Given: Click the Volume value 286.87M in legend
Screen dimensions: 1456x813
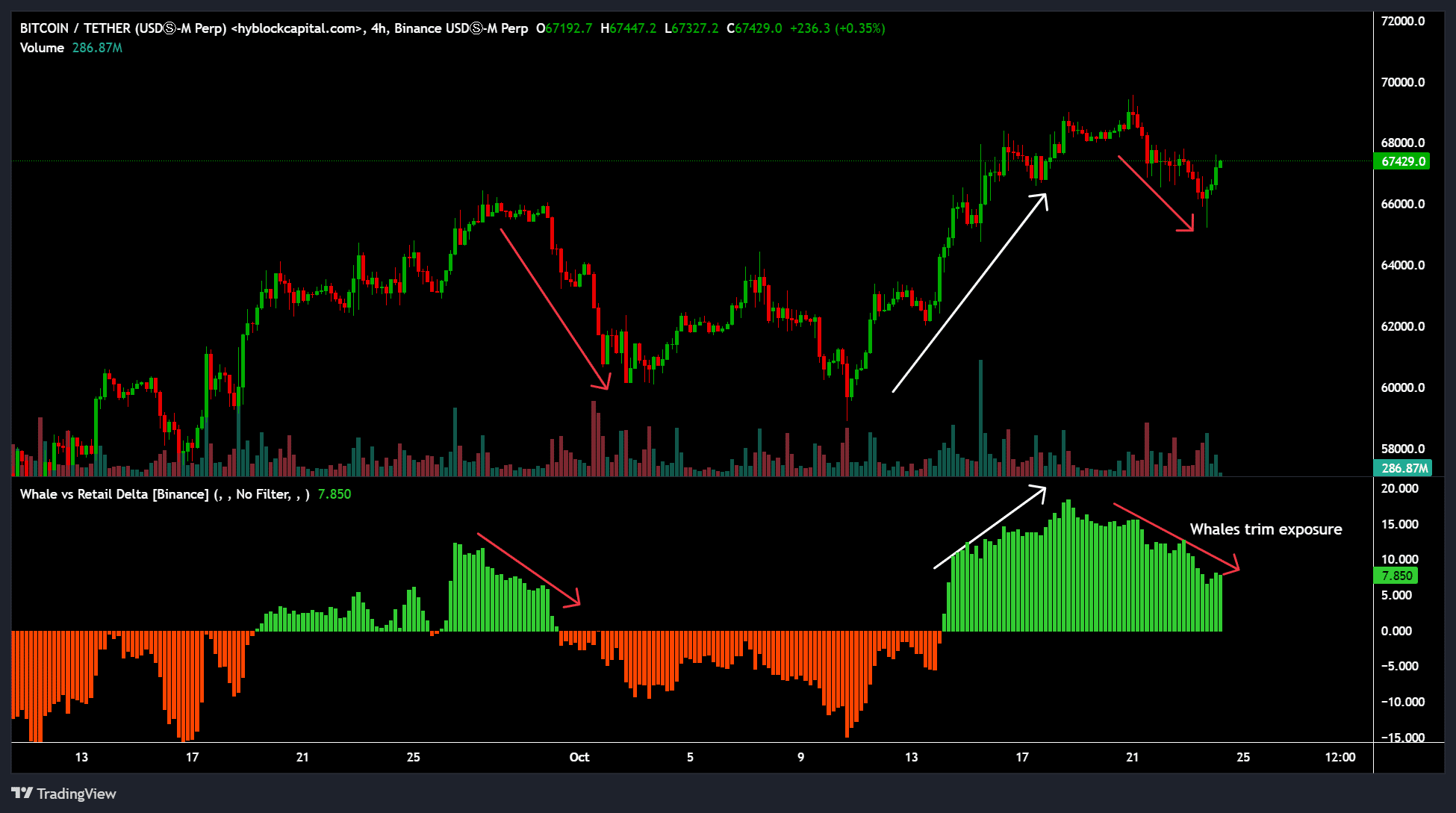Looking at the screenshot, I should (97, 48).
